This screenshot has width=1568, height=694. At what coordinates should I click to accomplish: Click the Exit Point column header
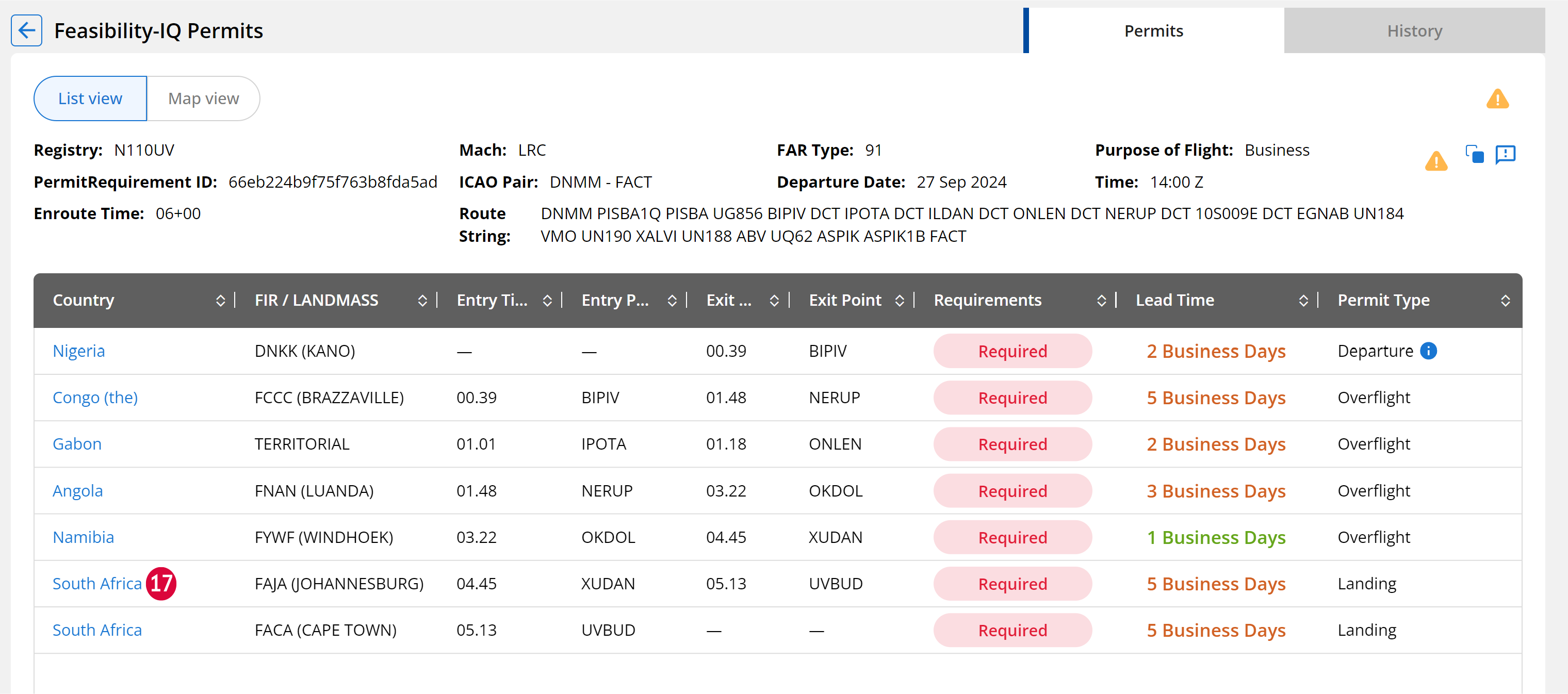pyautogui.click(x=844, y=301)
